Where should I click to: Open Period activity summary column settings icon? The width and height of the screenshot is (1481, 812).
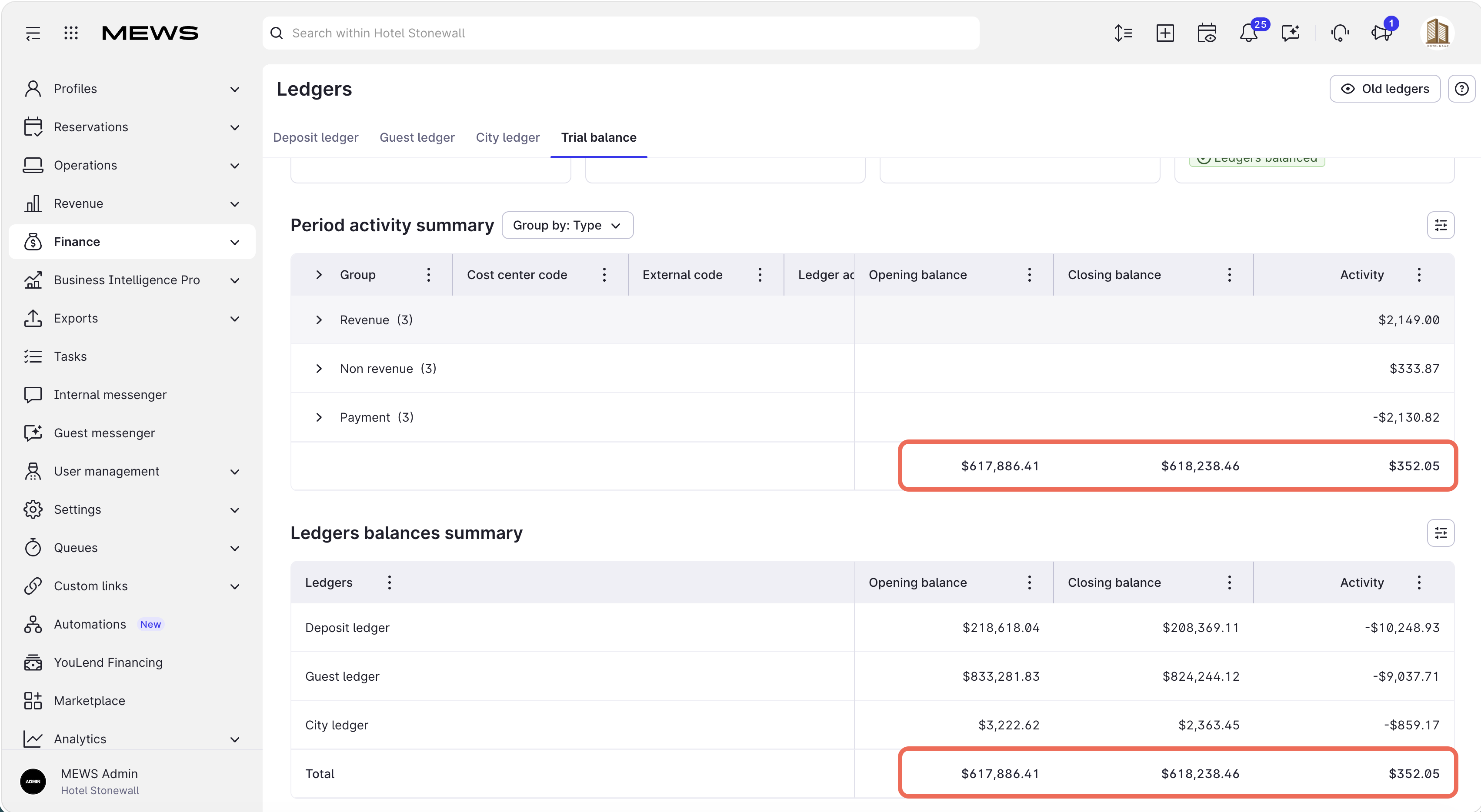coord(1441,225)
